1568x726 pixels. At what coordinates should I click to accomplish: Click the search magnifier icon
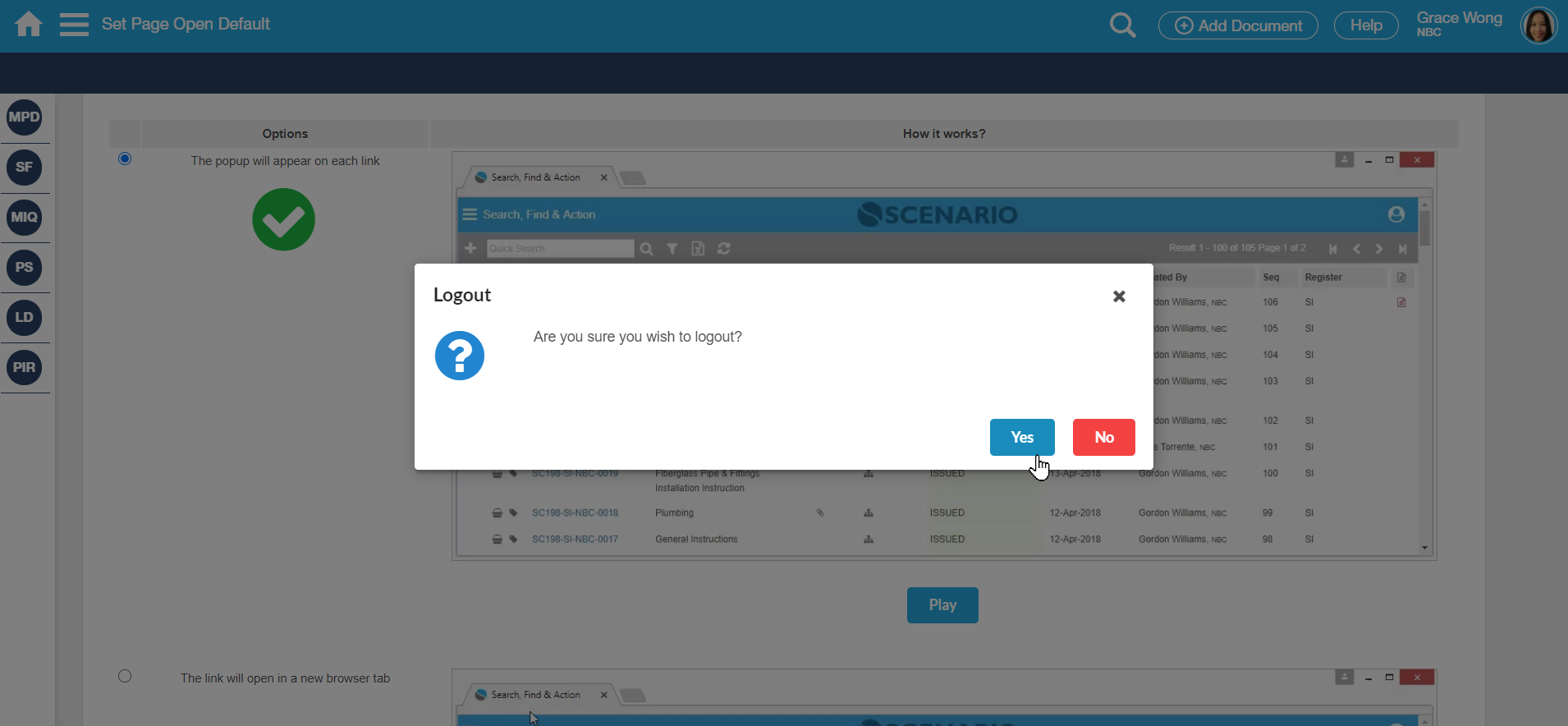click(x=1122, y=25)
